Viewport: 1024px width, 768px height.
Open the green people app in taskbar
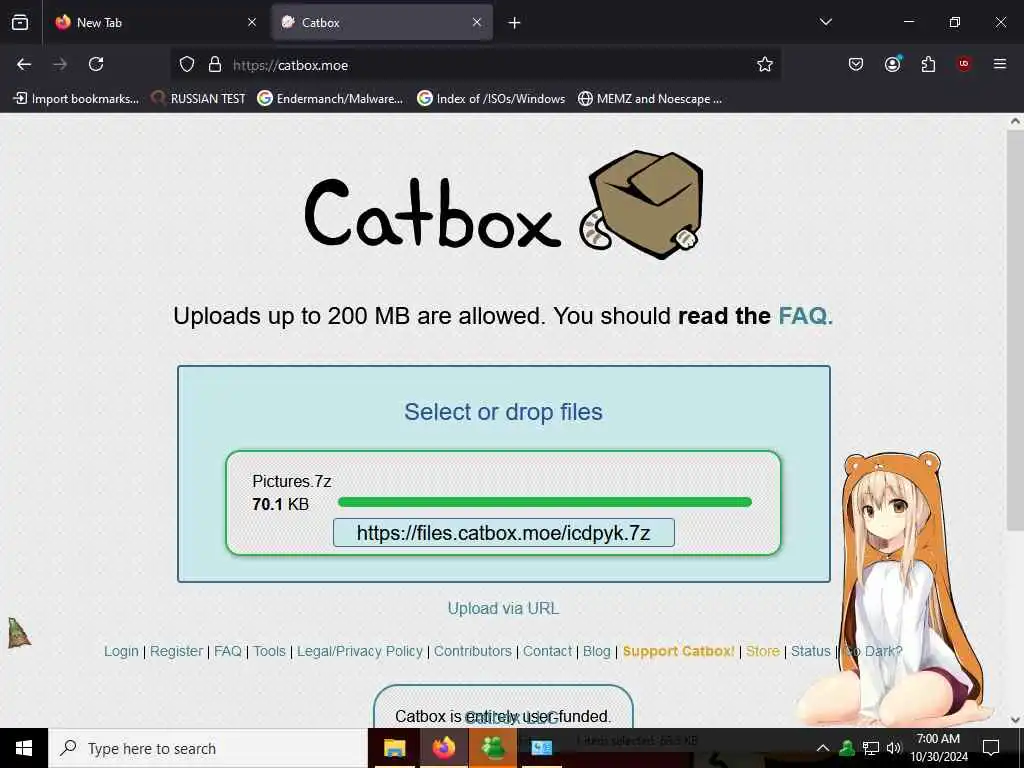492,748
